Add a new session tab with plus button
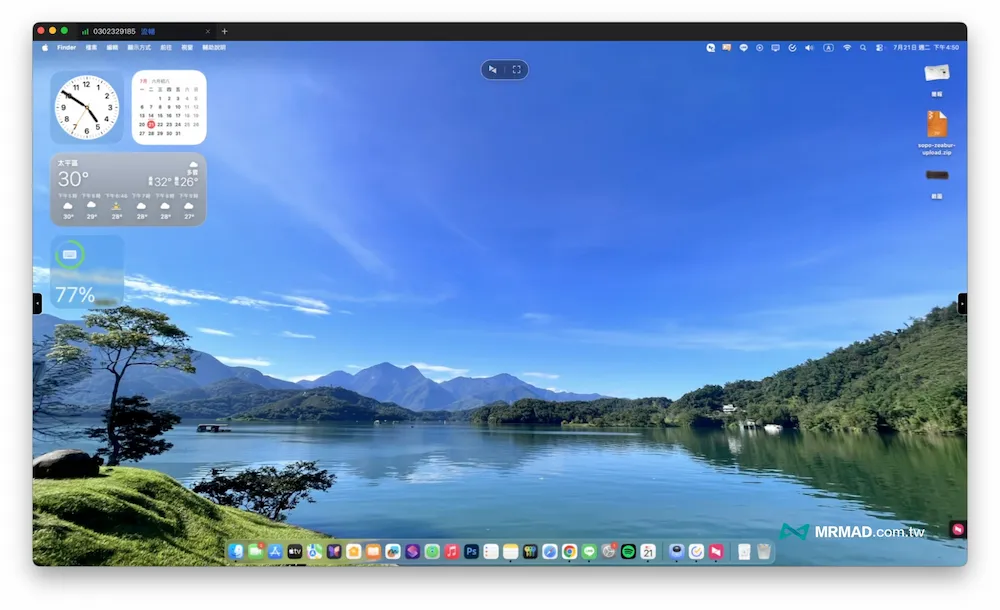Viewport: 1000px width, 610px height. point(224,31)
